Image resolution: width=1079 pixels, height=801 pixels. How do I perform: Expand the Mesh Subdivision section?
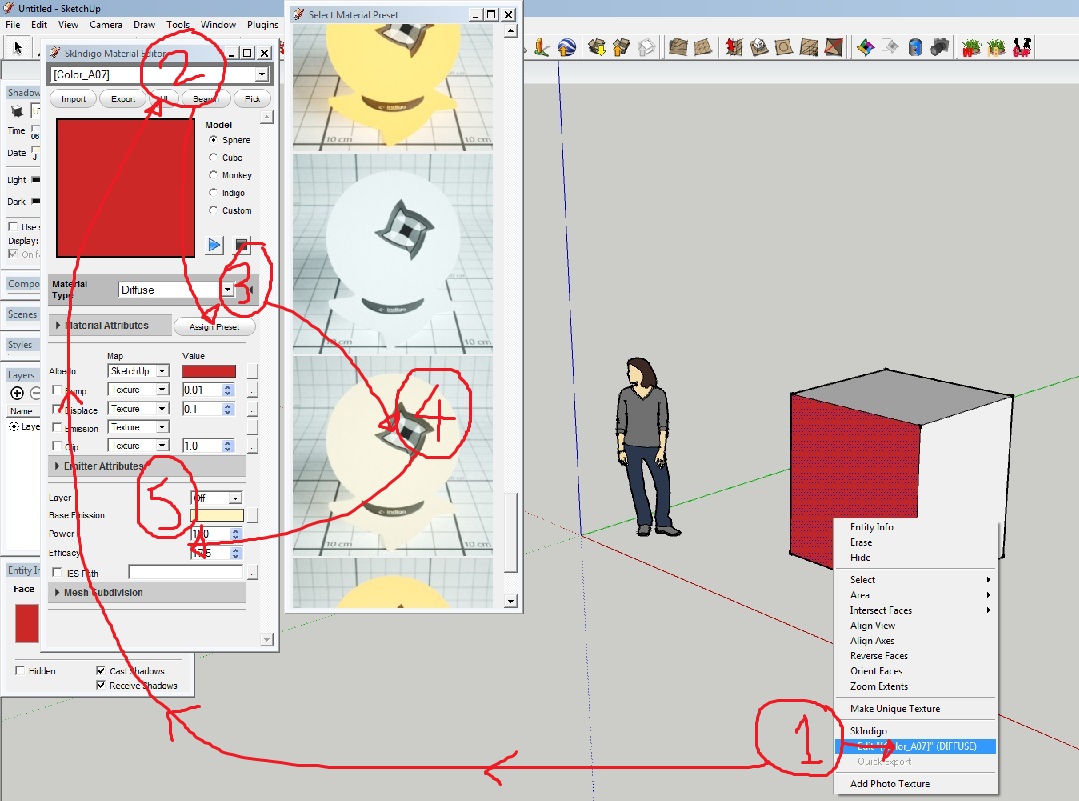pyautogui.click(x=55, y=592)
